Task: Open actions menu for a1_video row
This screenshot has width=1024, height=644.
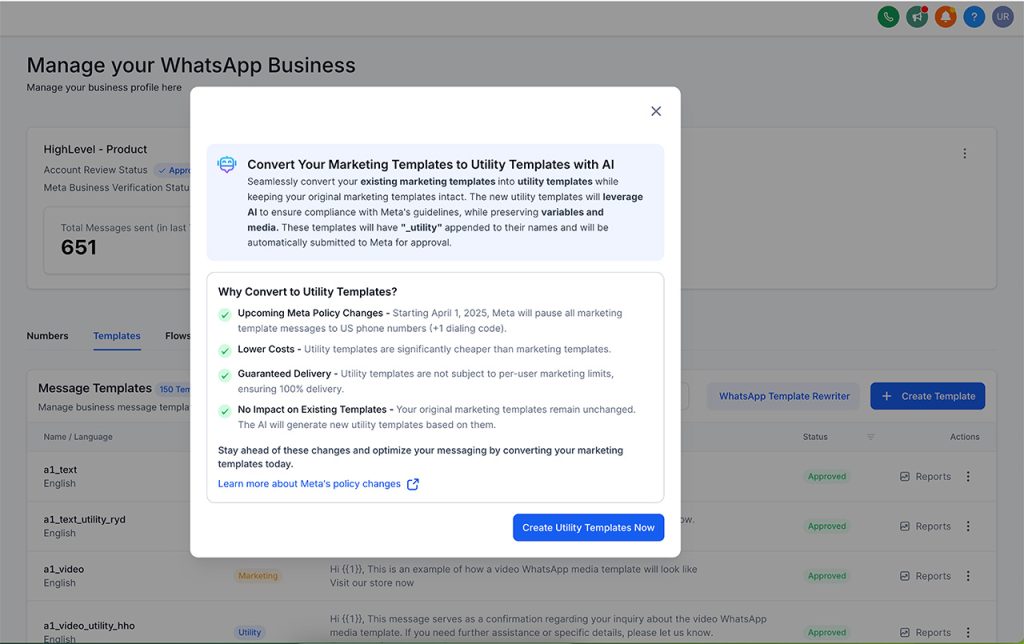Action: click(968, 576)
